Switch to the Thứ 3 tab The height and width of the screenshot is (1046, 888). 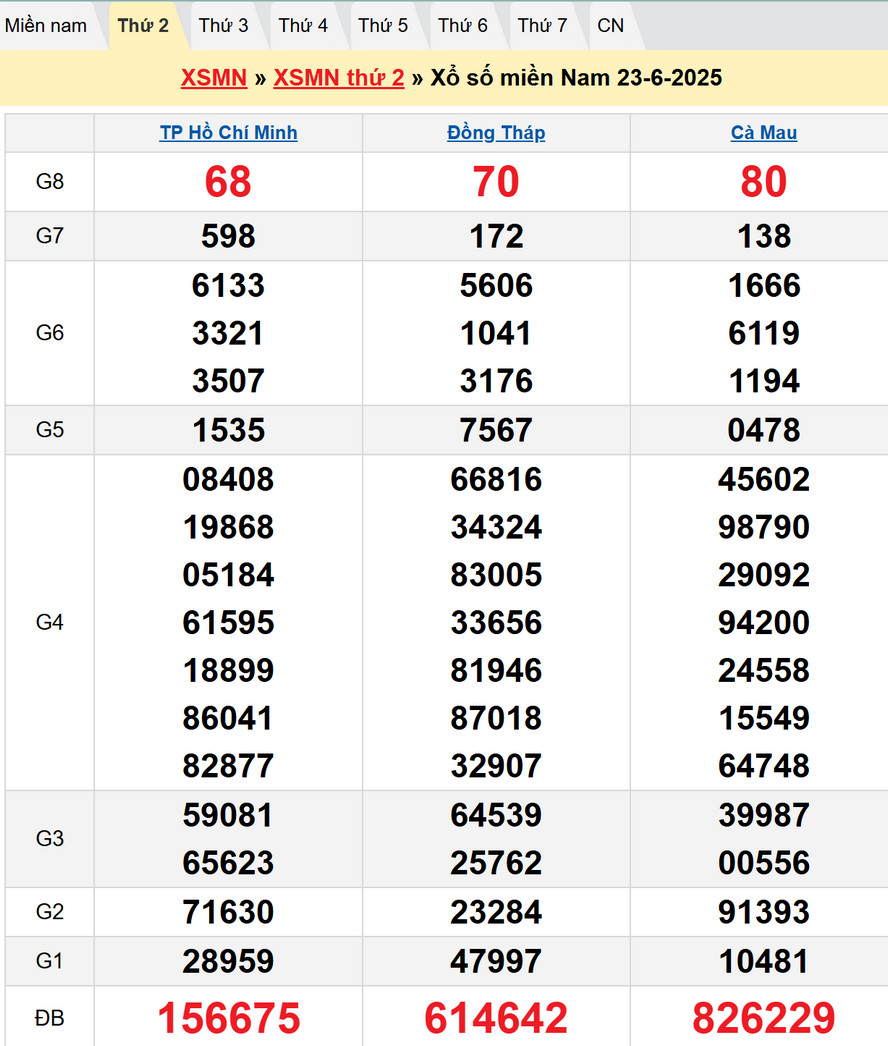pos(223,26)
